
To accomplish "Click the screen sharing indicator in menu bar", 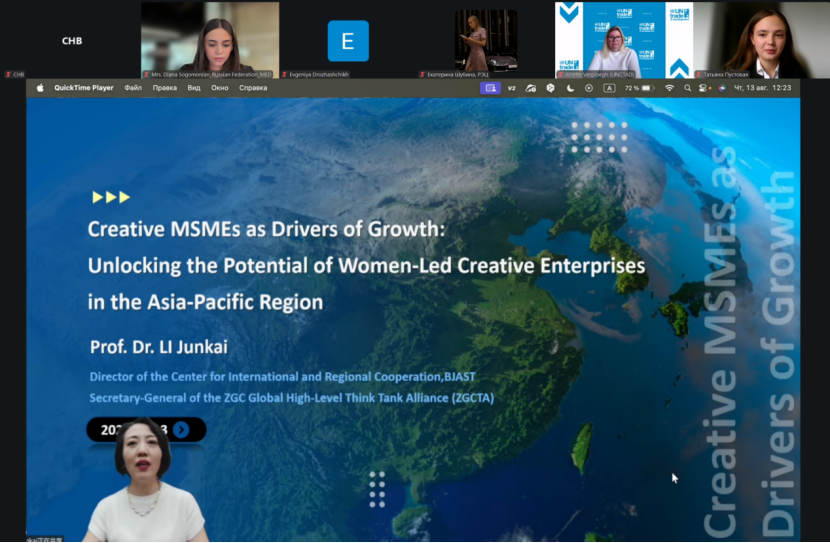I will coord(490,88).
